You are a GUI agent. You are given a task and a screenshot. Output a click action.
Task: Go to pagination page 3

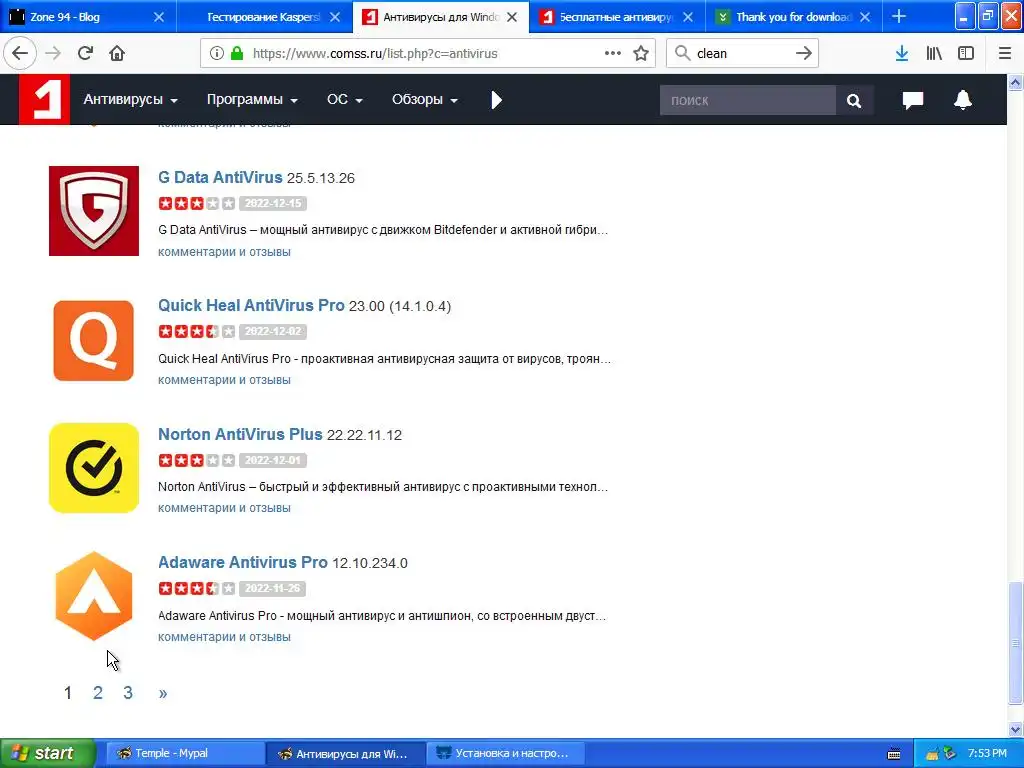pos(128,692)
